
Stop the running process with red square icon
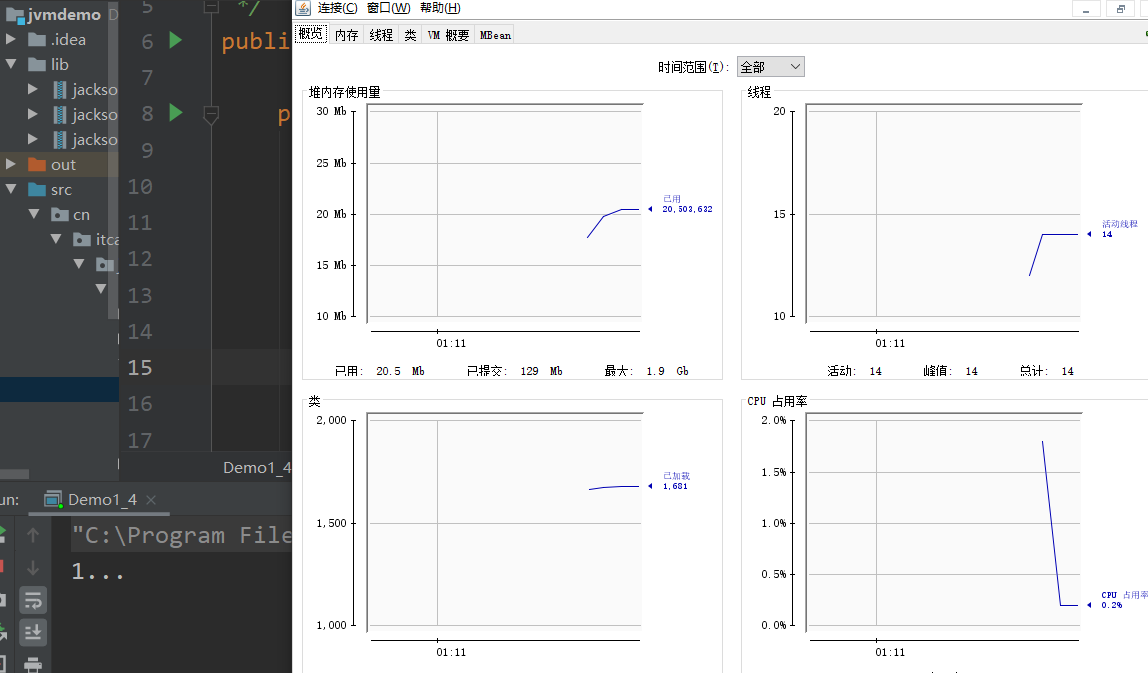coord(4,566)
